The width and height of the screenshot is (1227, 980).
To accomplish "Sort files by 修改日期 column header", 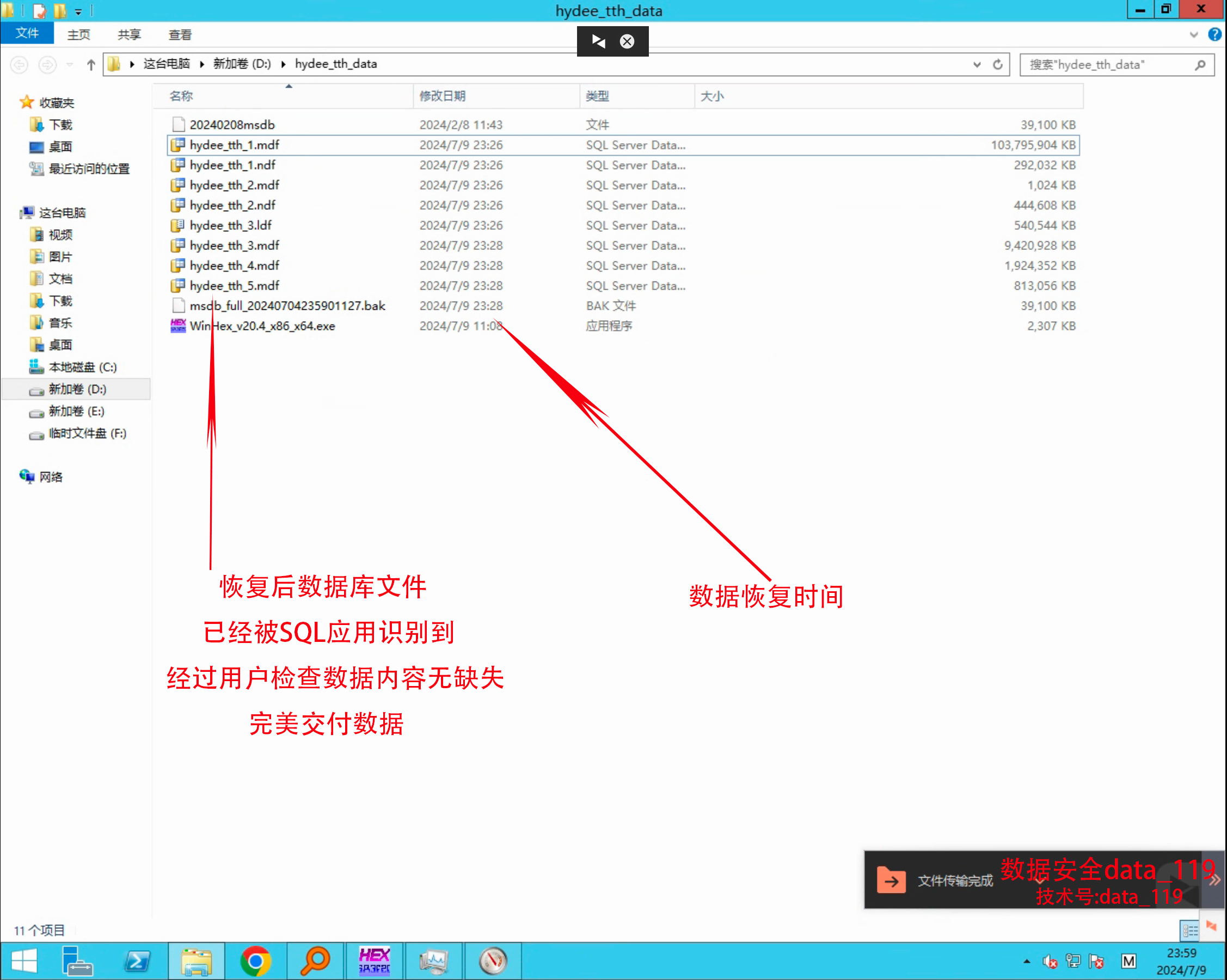I will (x=442, y=96).
